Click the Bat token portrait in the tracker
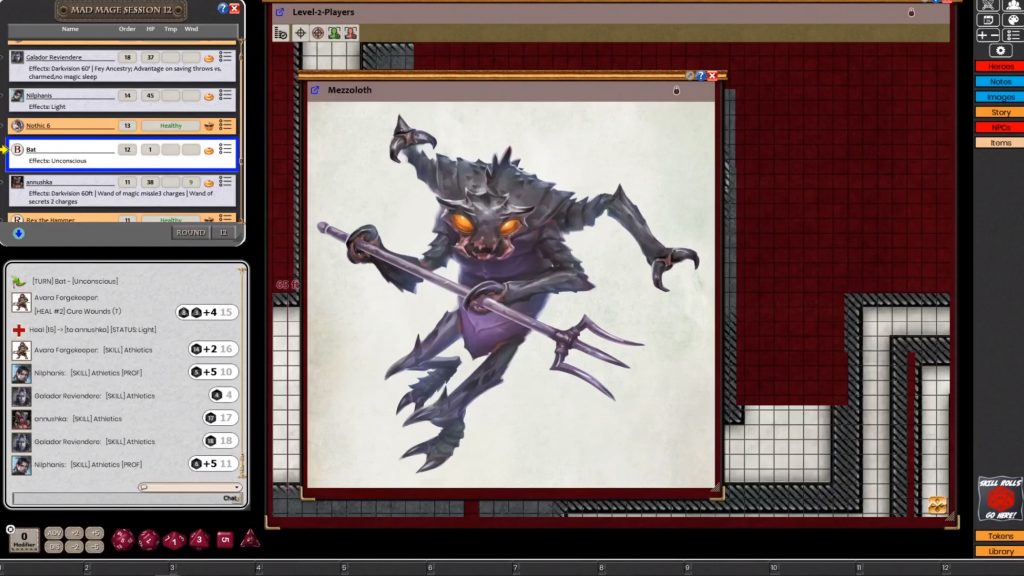Screen dimensions: 1024x576 (x=18, y=150)
